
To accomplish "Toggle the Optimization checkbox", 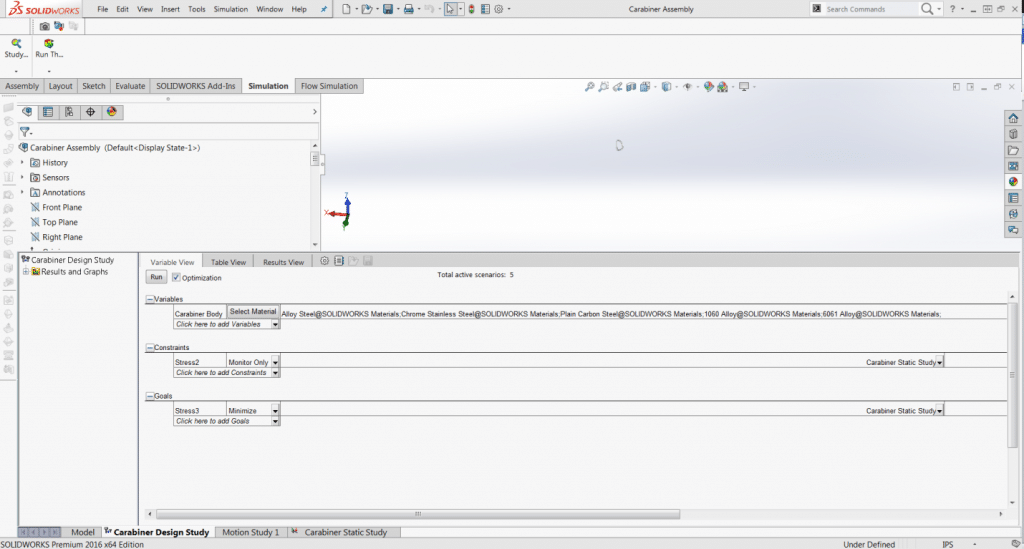I will 176,277.
